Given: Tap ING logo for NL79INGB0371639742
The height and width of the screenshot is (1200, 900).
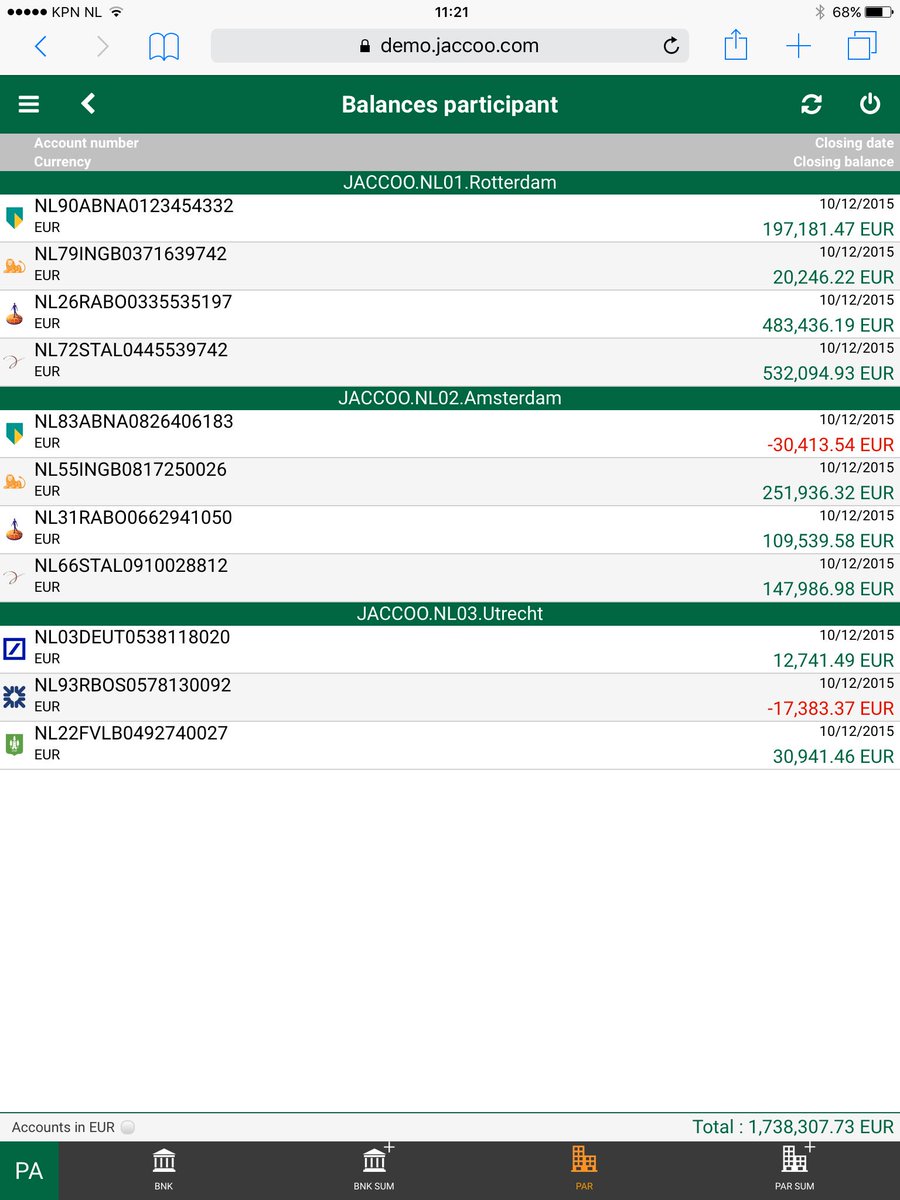Looking at the screenshot, I should coord(14,265).
